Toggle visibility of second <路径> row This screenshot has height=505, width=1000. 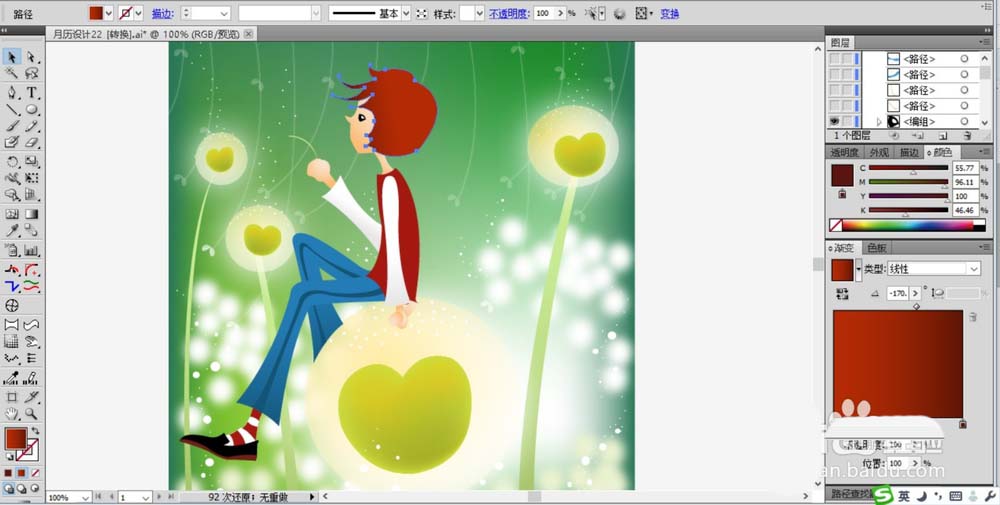pyautogui.click(x=834, y=75)
